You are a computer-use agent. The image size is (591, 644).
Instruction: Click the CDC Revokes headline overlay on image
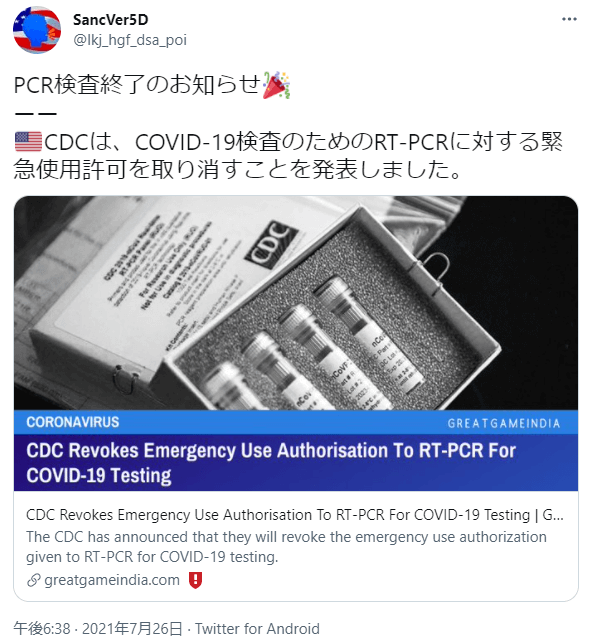[x=271, y=463]
